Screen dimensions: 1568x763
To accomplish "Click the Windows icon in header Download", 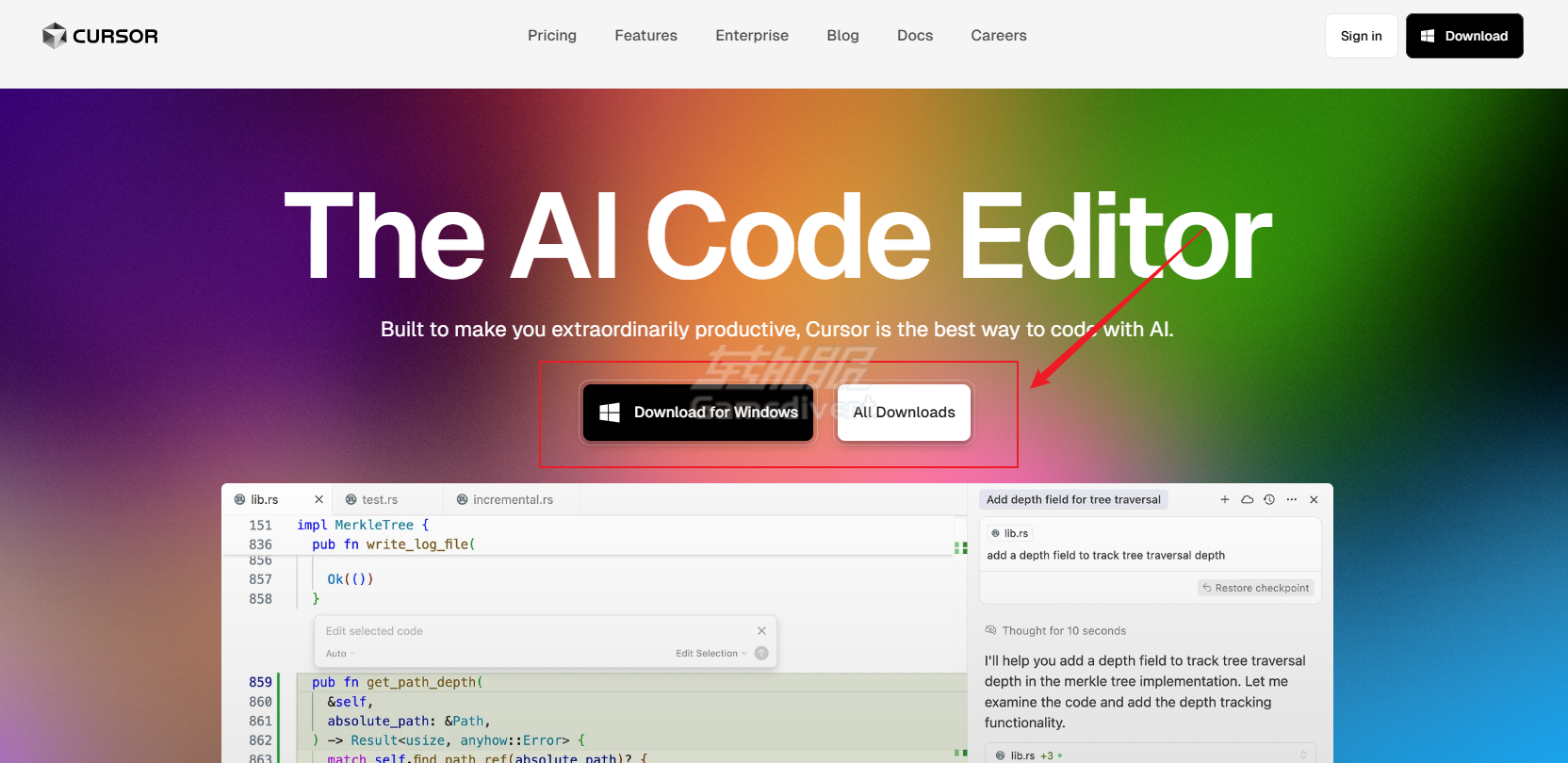I will tap(1428, 36).
